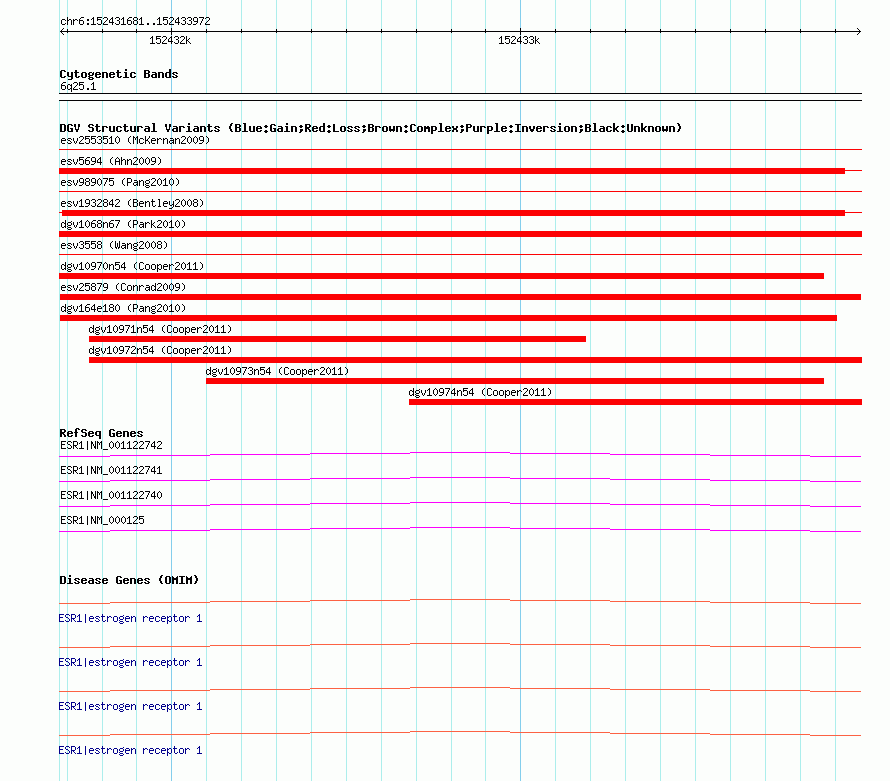Click the red bar under esv5694
The image size is (890, 781).
click(452, 171)
